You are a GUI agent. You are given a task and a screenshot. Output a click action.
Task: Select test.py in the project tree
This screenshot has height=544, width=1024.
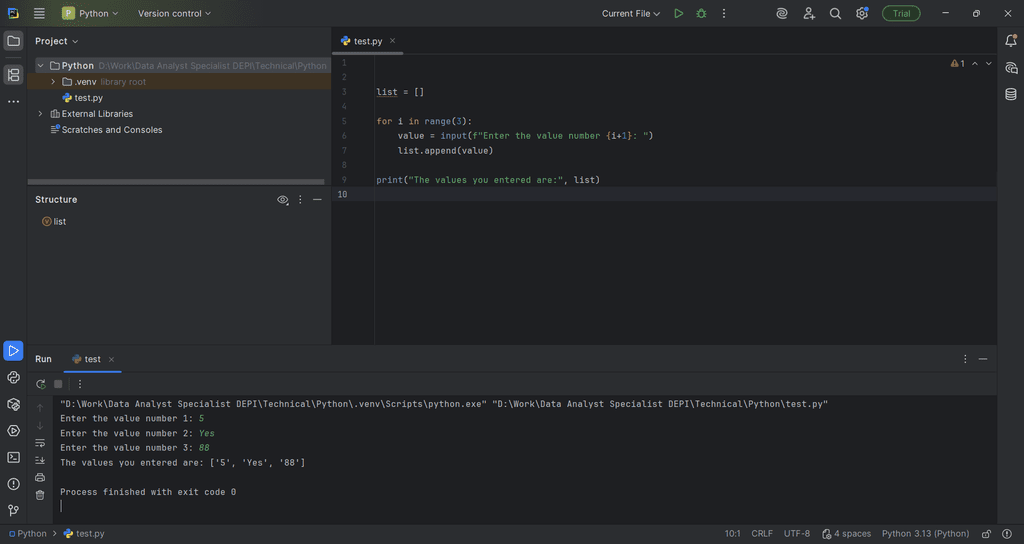(88, 98)
